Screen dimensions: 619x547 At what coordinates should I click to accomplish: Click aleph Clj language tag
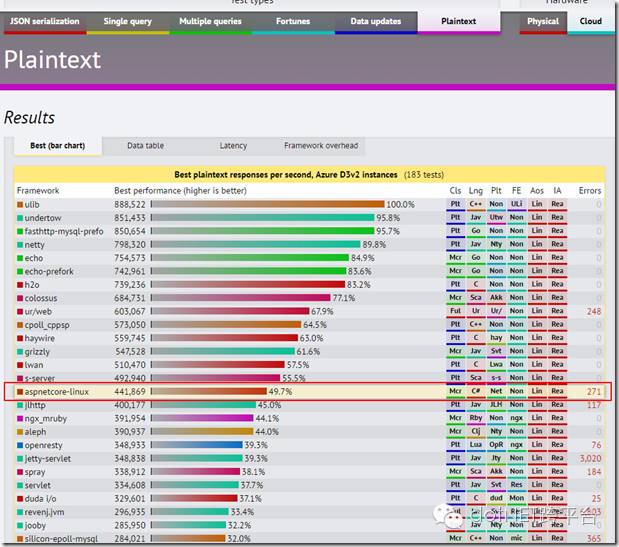click(x=476, y=431)
